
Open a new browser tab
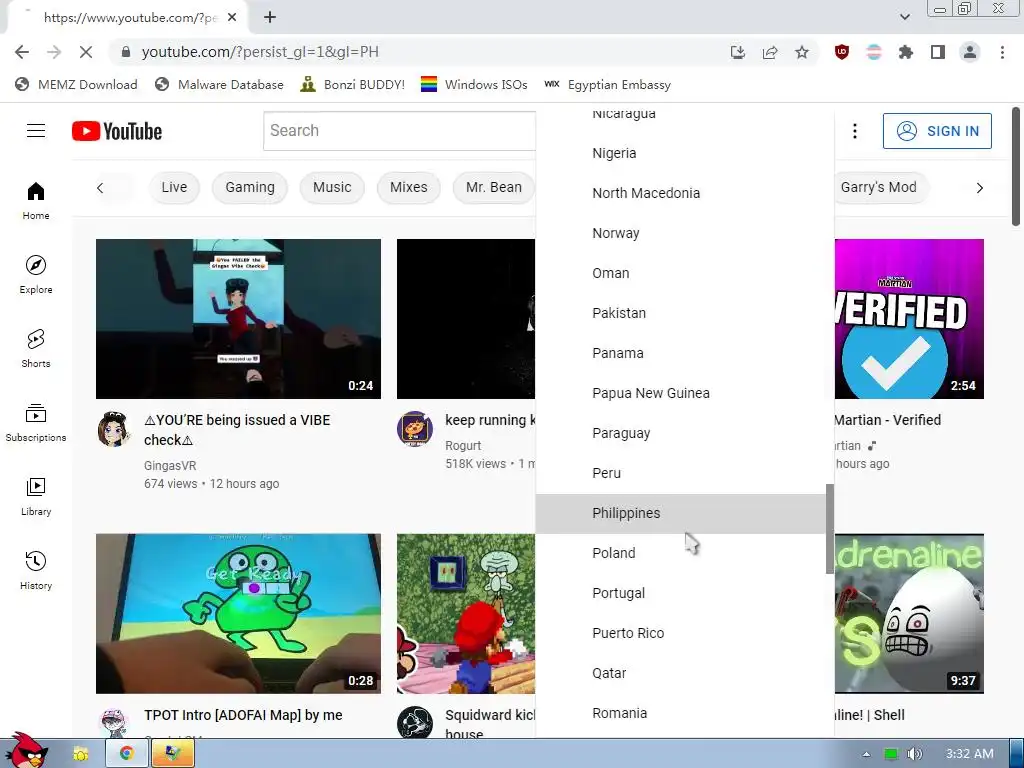(270, 18)
